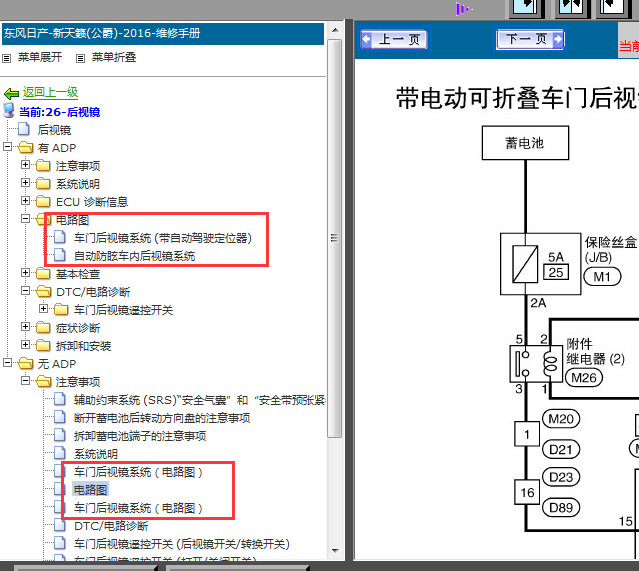Screen dimensions: 639x571
Task: Collapse the DTC/电路诊断 folder node
Action: pyautogui.click(x=25, y=290)
